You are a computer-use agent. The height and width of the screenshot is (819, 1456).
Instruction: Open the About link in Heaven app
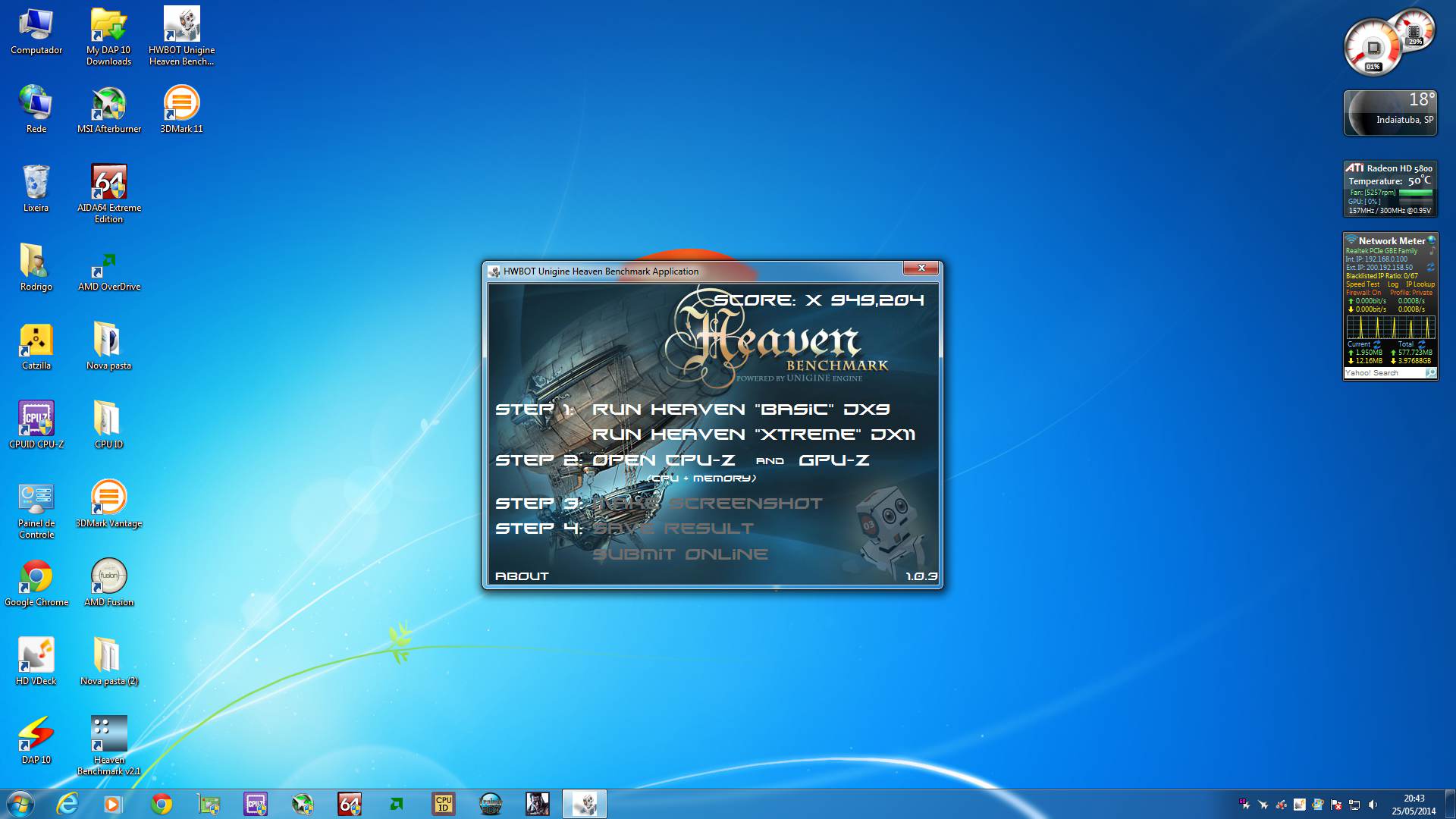[x=522, y=576]
